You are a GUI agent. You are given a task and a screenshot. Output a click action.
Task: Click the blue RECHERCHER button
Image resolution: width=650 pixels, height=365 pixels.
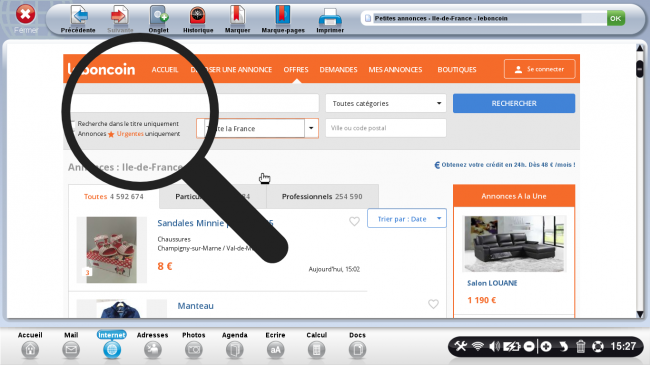pyautogui.click(x=514, y=103)
